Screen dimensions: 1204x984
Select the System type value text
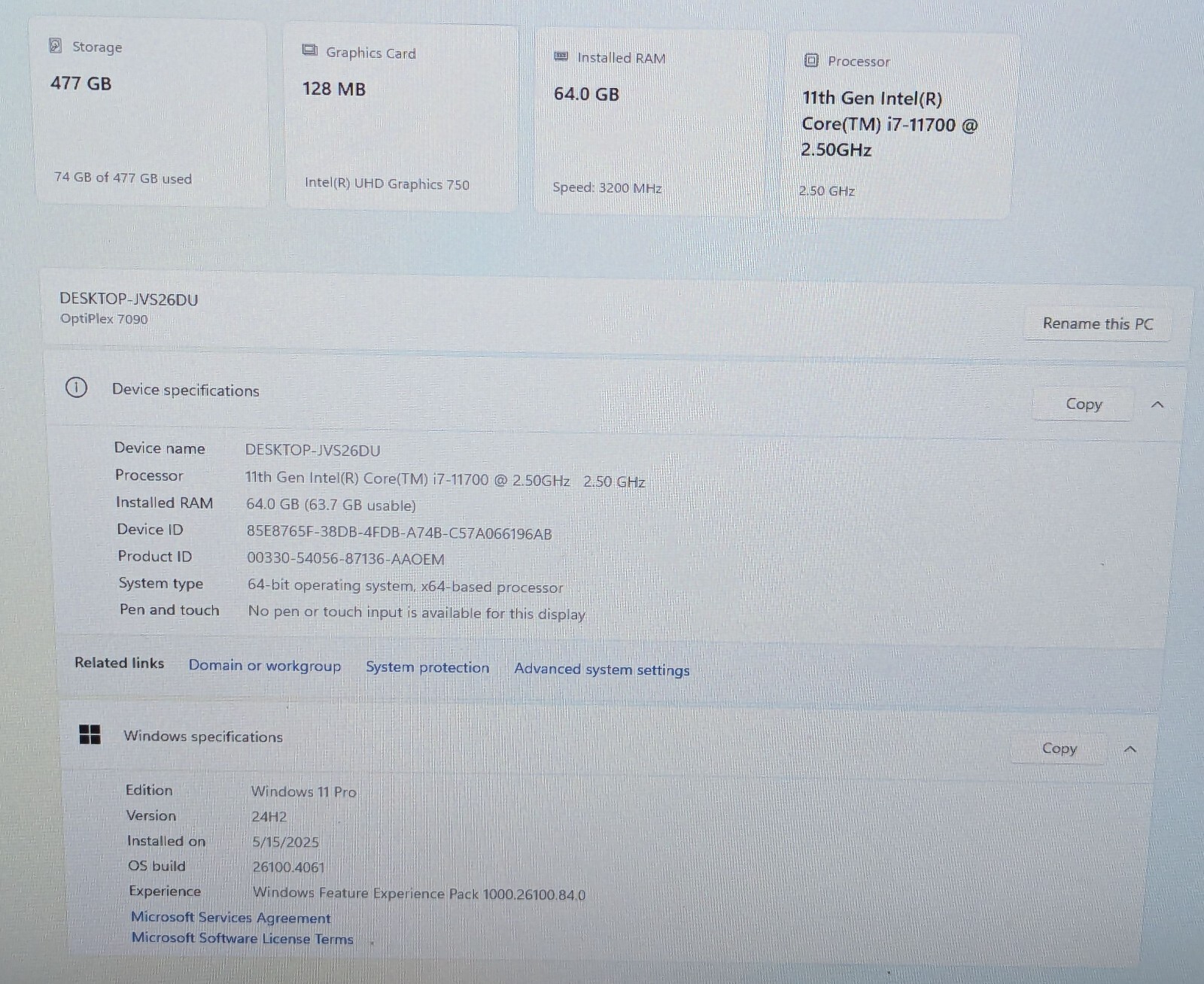[406, 586]
